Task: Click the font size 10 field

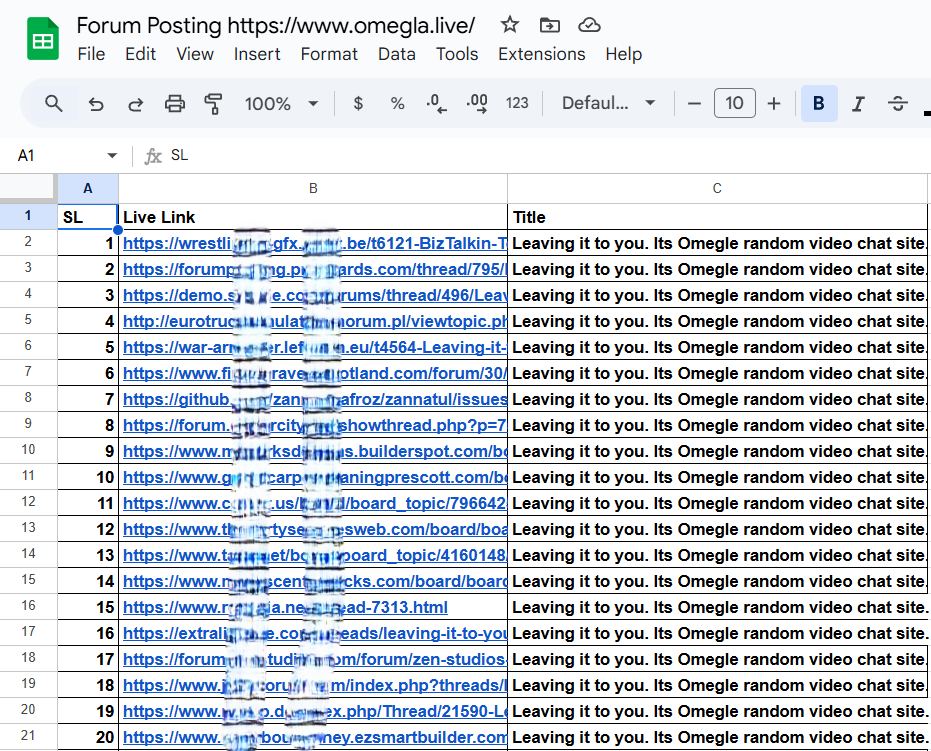Action: pos(734,103)
